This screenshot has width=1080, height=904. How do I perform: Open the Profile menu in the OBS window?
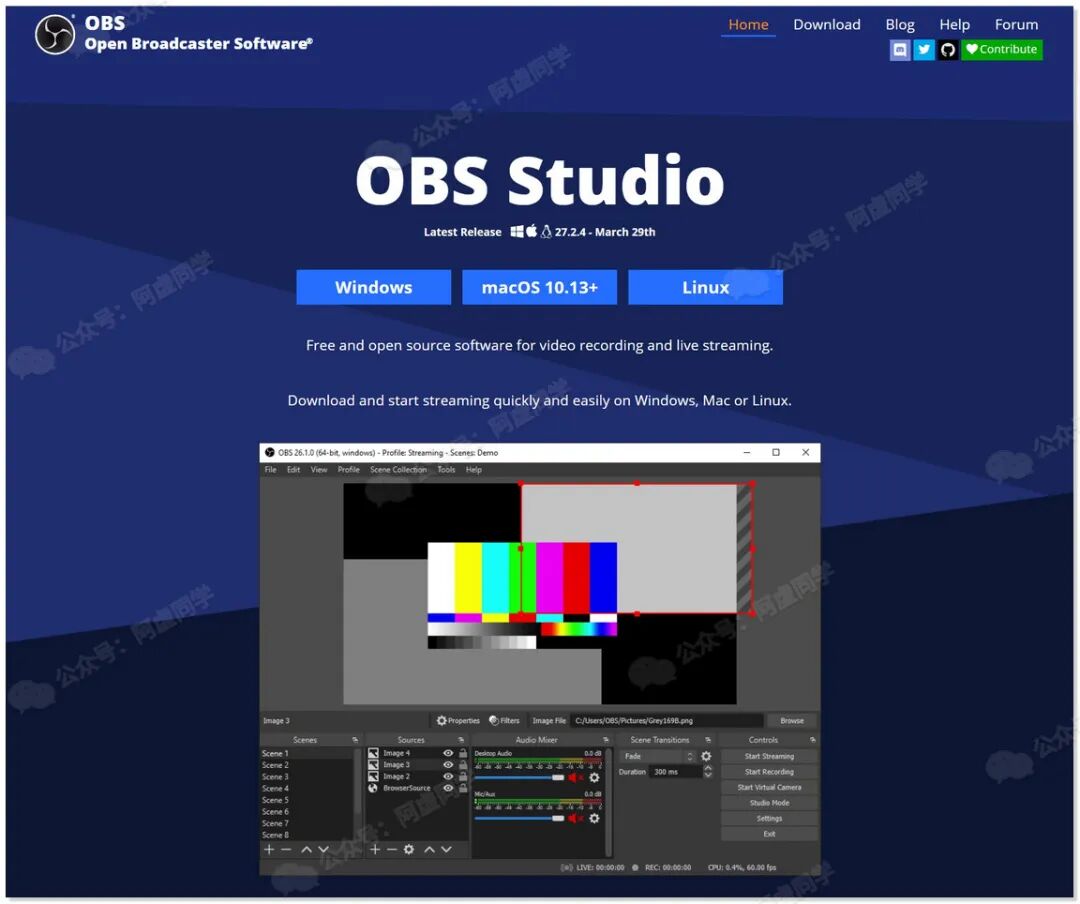pyautogui.click(x=349, y=470)
